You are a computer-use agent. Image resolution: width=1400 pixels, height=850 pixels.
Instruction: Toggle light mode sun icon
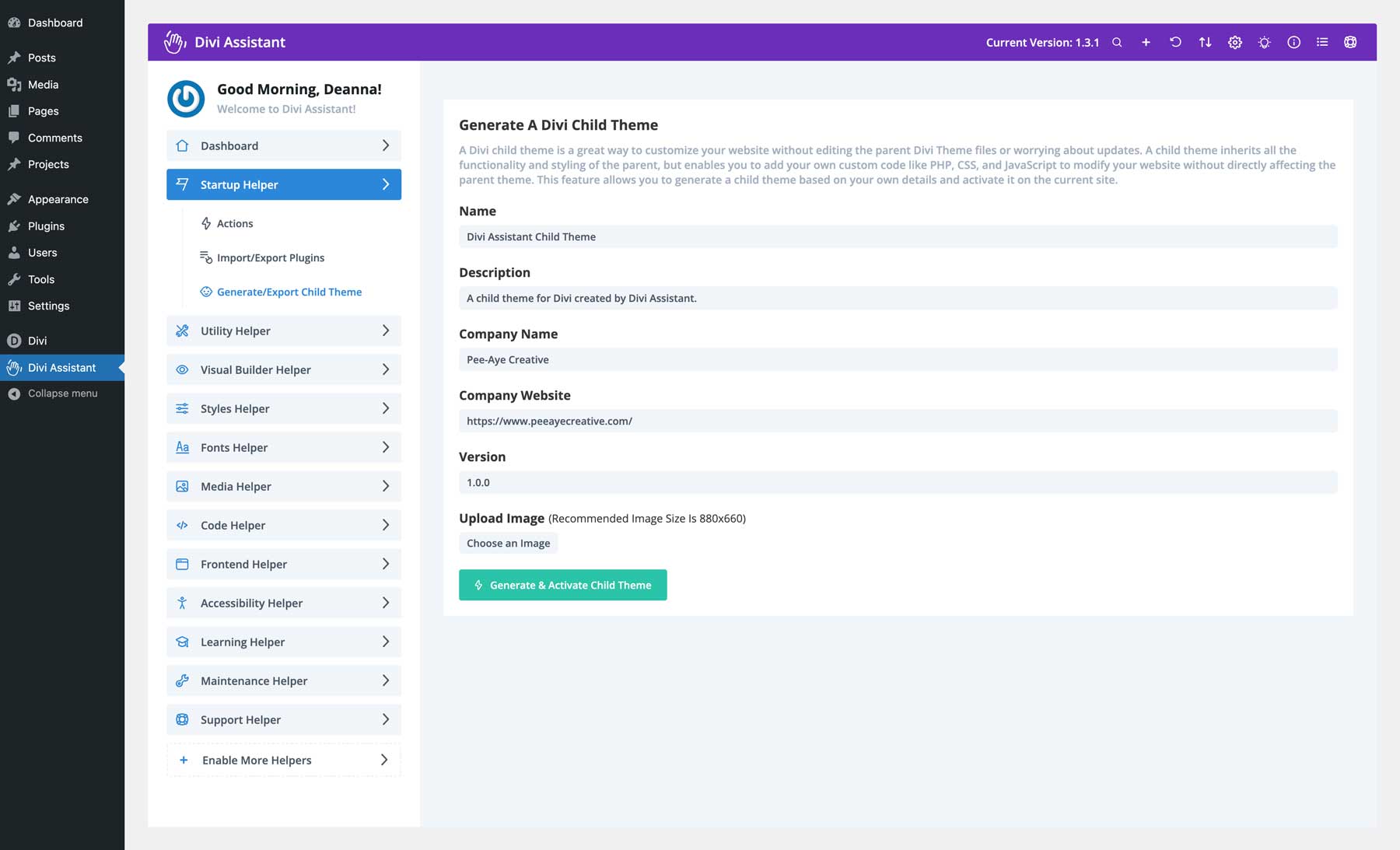click(1264, 43)
